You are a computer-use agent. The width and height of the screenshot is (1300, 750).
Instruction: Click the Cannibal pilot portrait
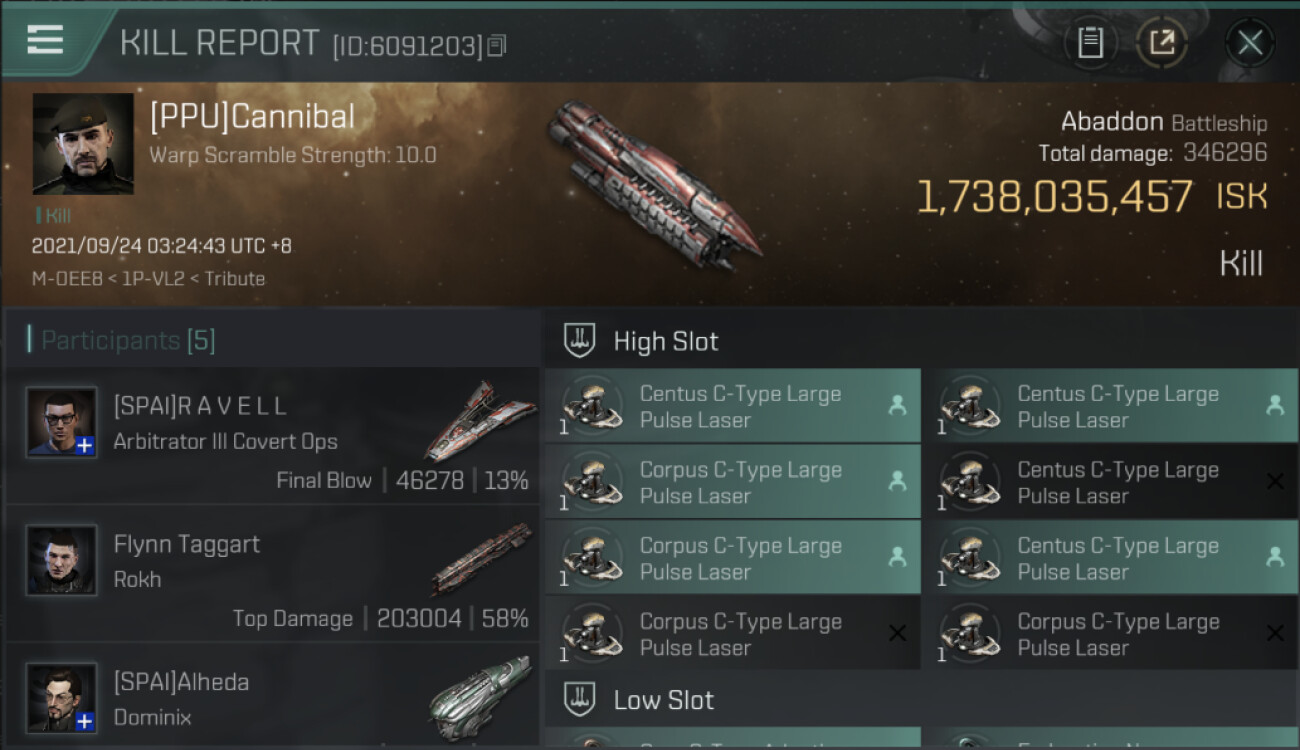pos(83,144)
